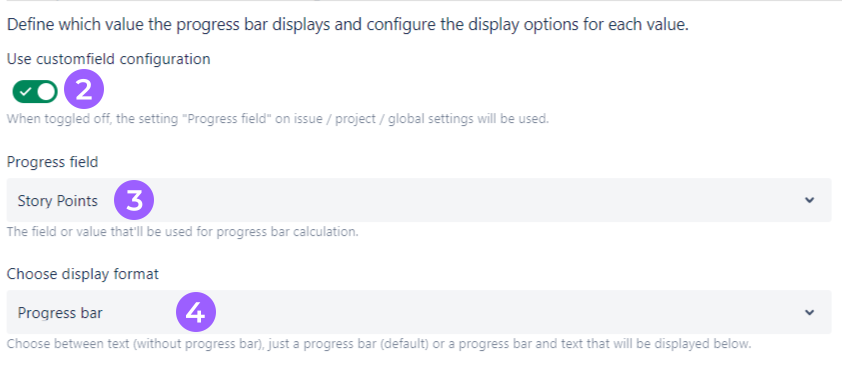842x365 pixels.
Task: Click the purple number 4 badge
Action: (196, 312)
